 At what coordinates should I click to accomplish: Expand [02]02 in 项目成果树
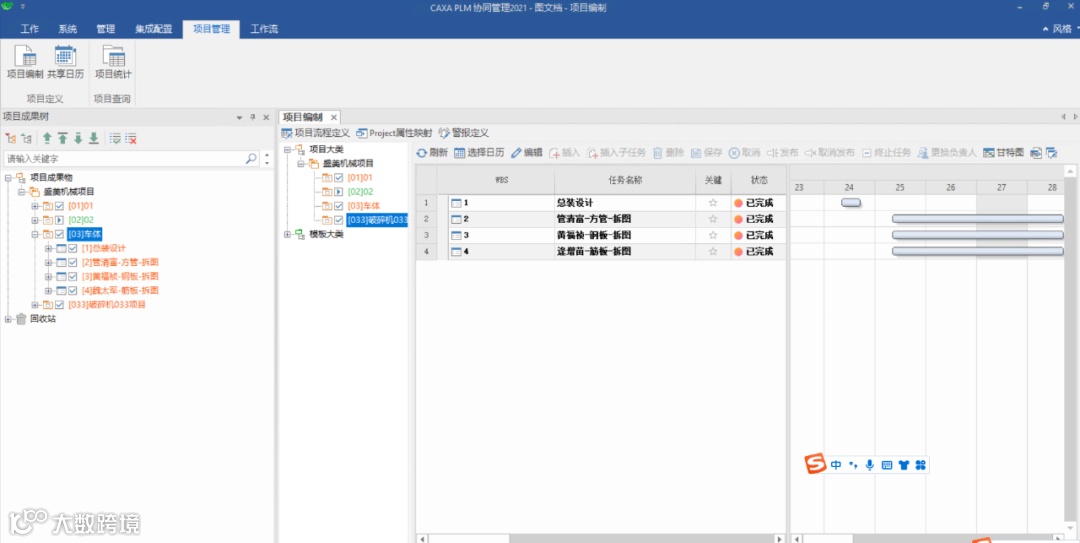click(35, 220)
